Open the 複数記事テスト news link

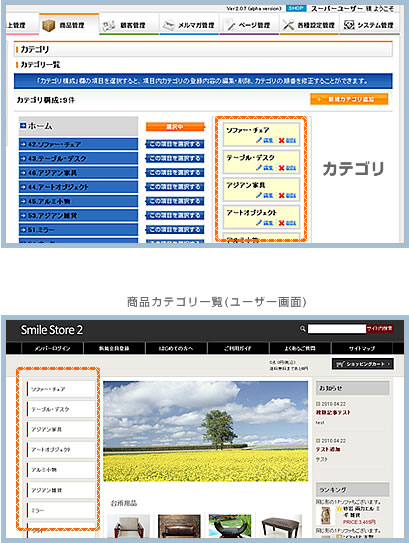point(333,412)
